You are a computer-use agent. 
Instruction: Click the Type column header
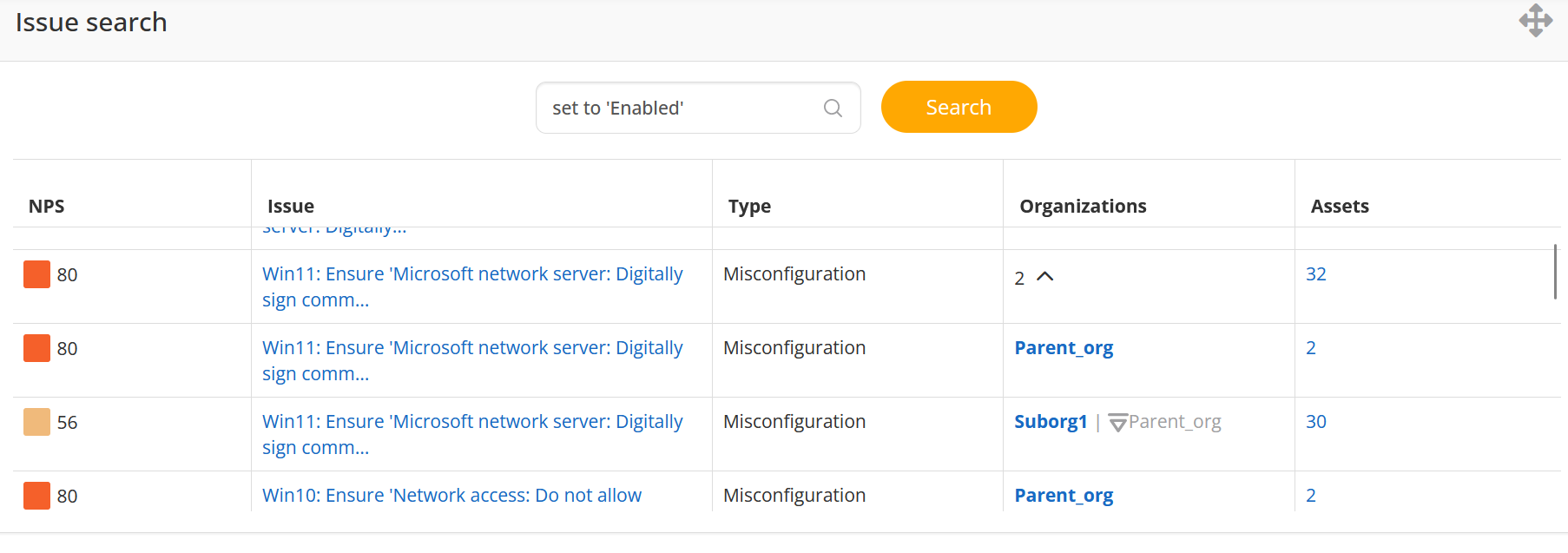tap(749, 207)
